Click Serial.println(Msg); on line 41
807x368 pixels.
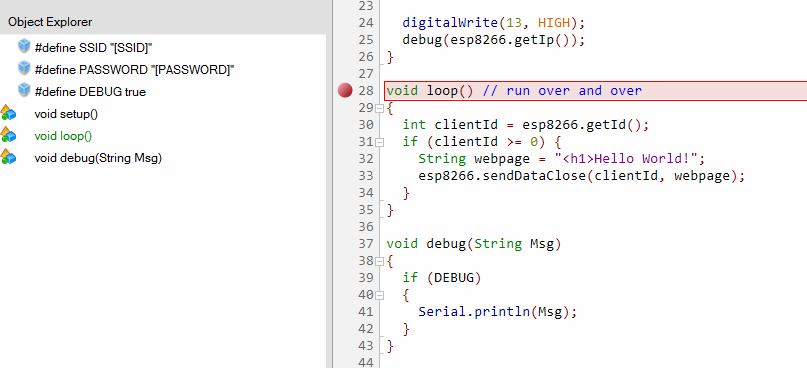tap(498, 312)
